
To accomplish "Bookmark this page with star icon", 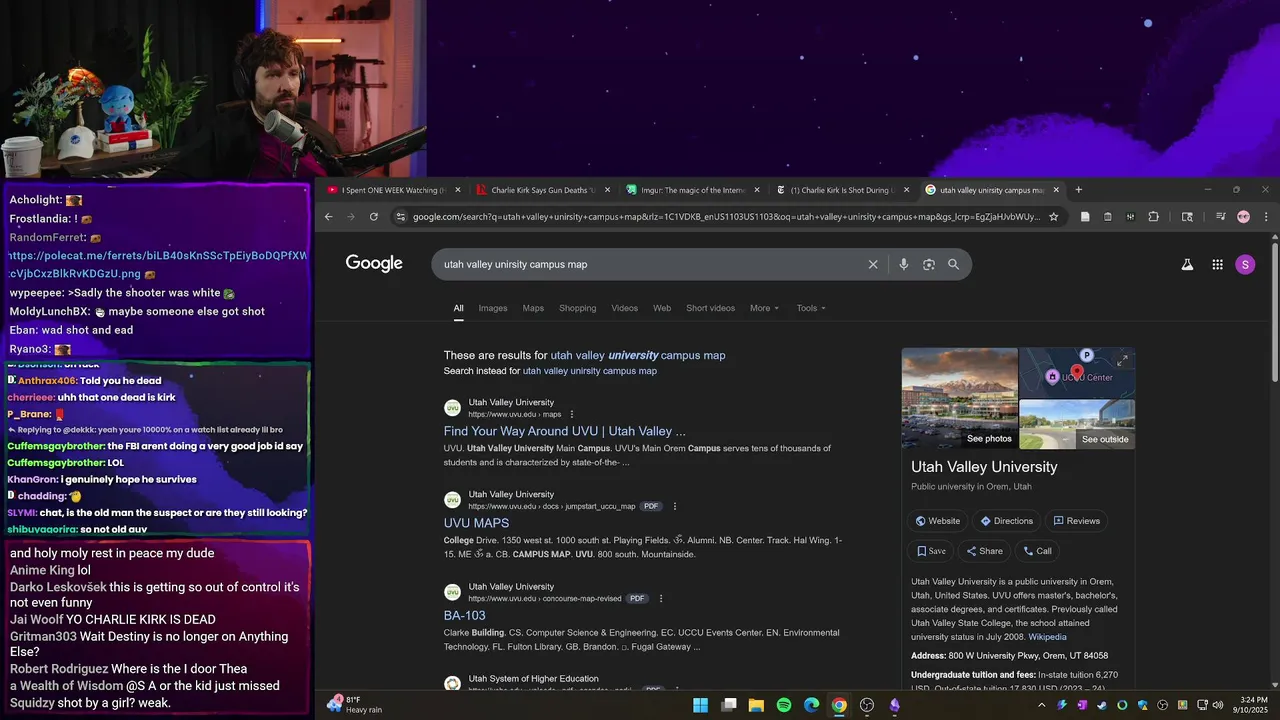I will click(x=1053, y=216).
